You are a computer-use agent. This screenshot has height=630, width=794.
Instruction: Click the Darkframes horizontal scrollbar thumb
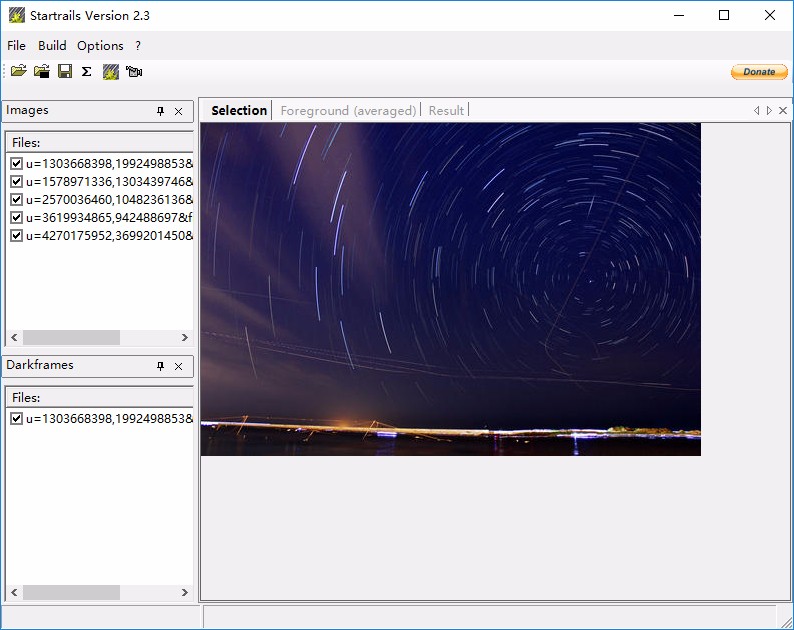click(71, 592)
